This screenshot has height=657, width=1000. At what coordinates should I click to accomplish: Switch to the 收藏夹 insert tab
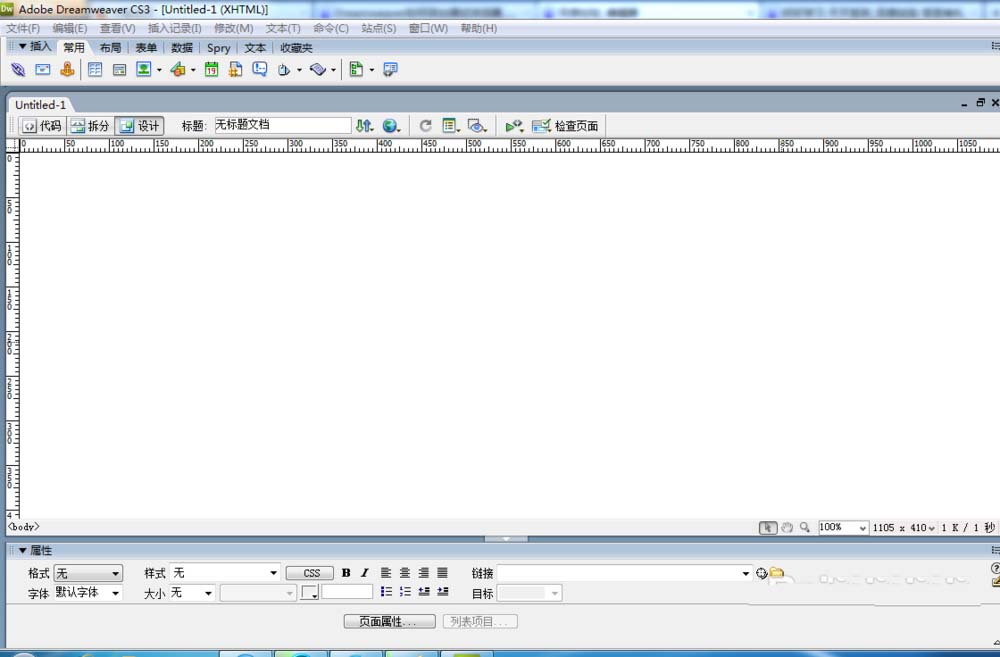tap(296, 48)
